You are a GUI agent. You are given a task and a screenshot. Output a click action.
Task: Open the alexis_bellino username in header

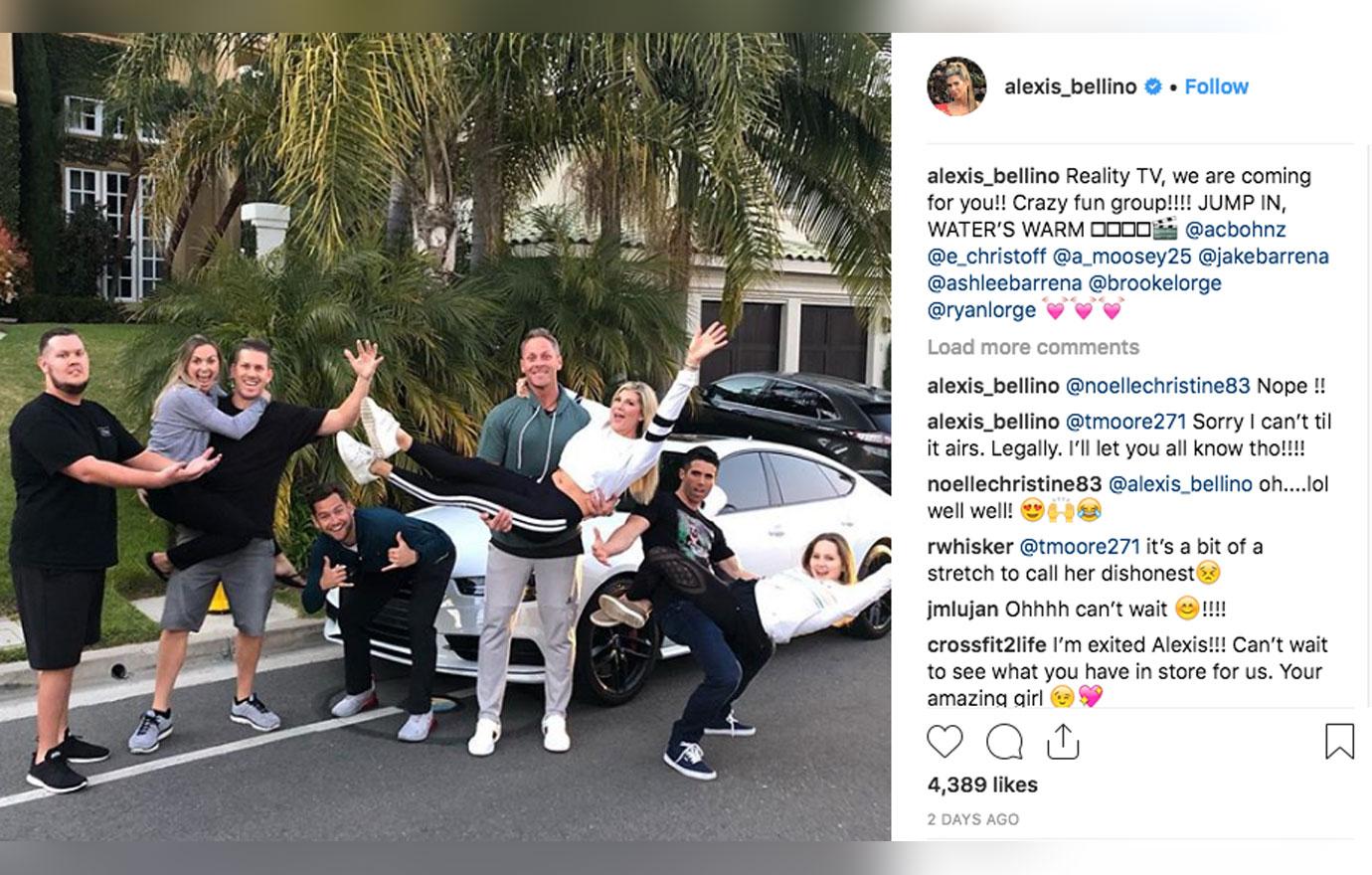click(x=1070, y=87)
